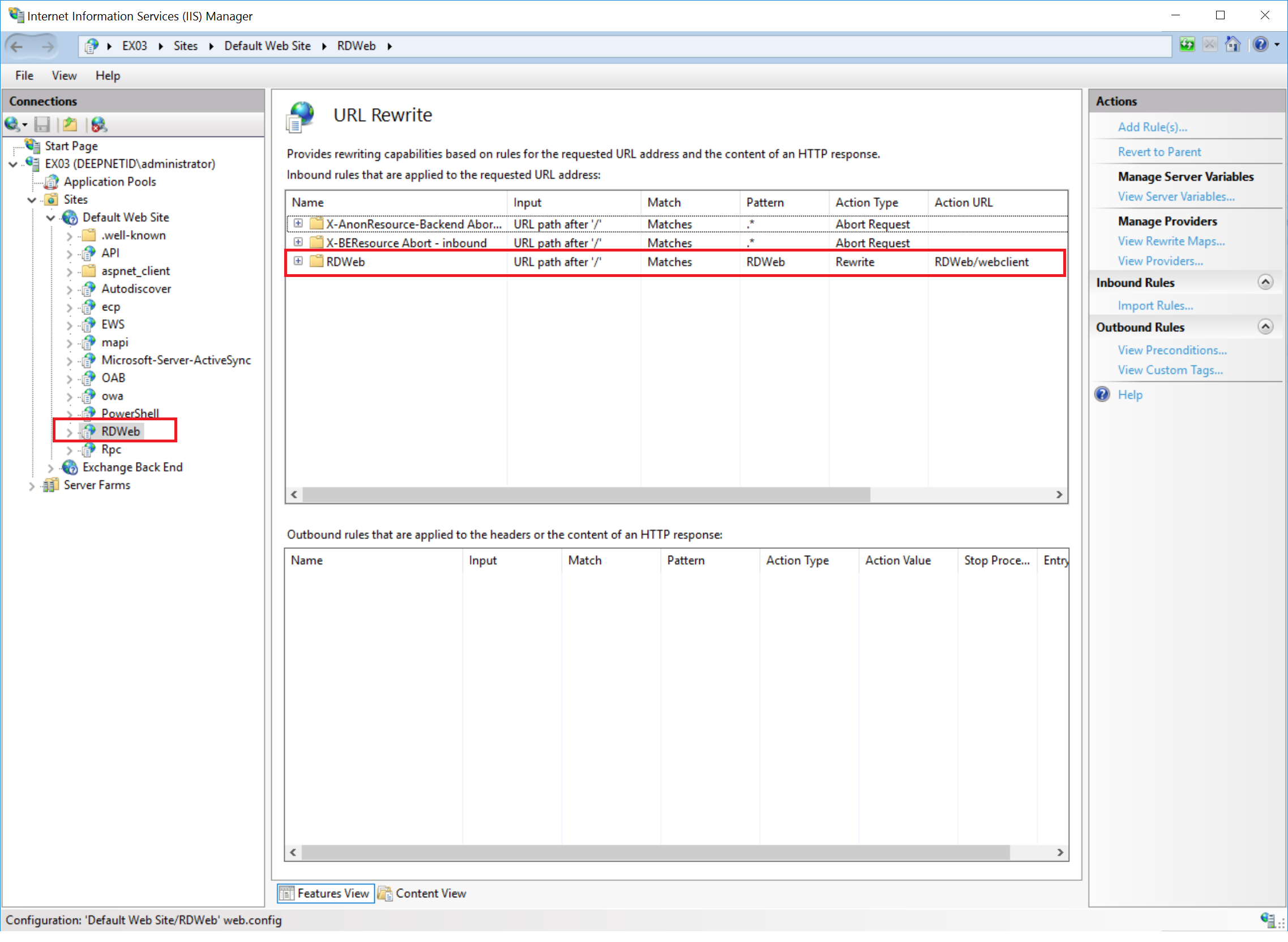Switch to the Content View tab
The height and width of the screenshot is (942, 1288).
click(x=423, y=893)
